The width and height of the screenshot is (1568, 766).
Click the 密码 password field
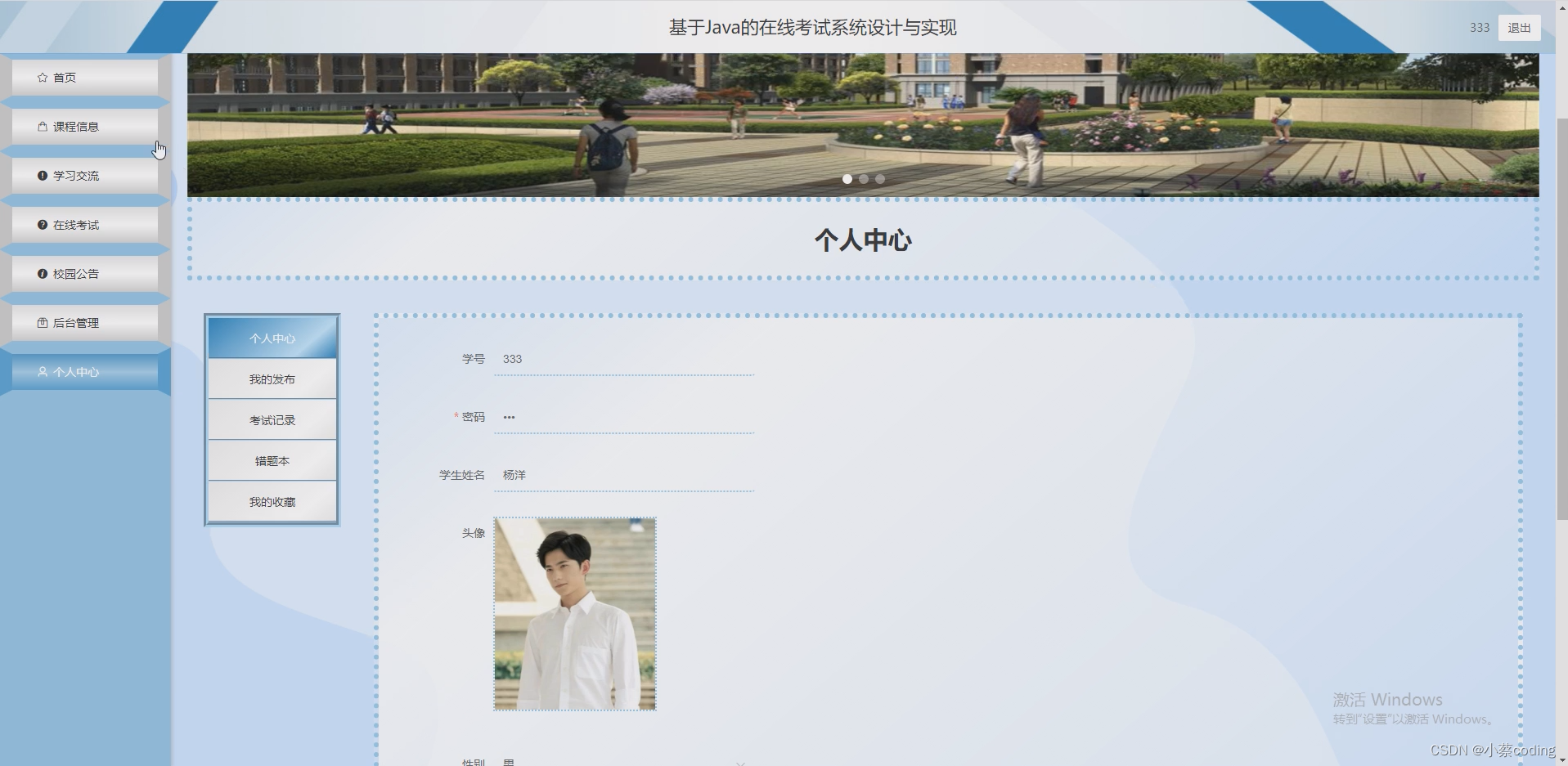tap(624, 417)
